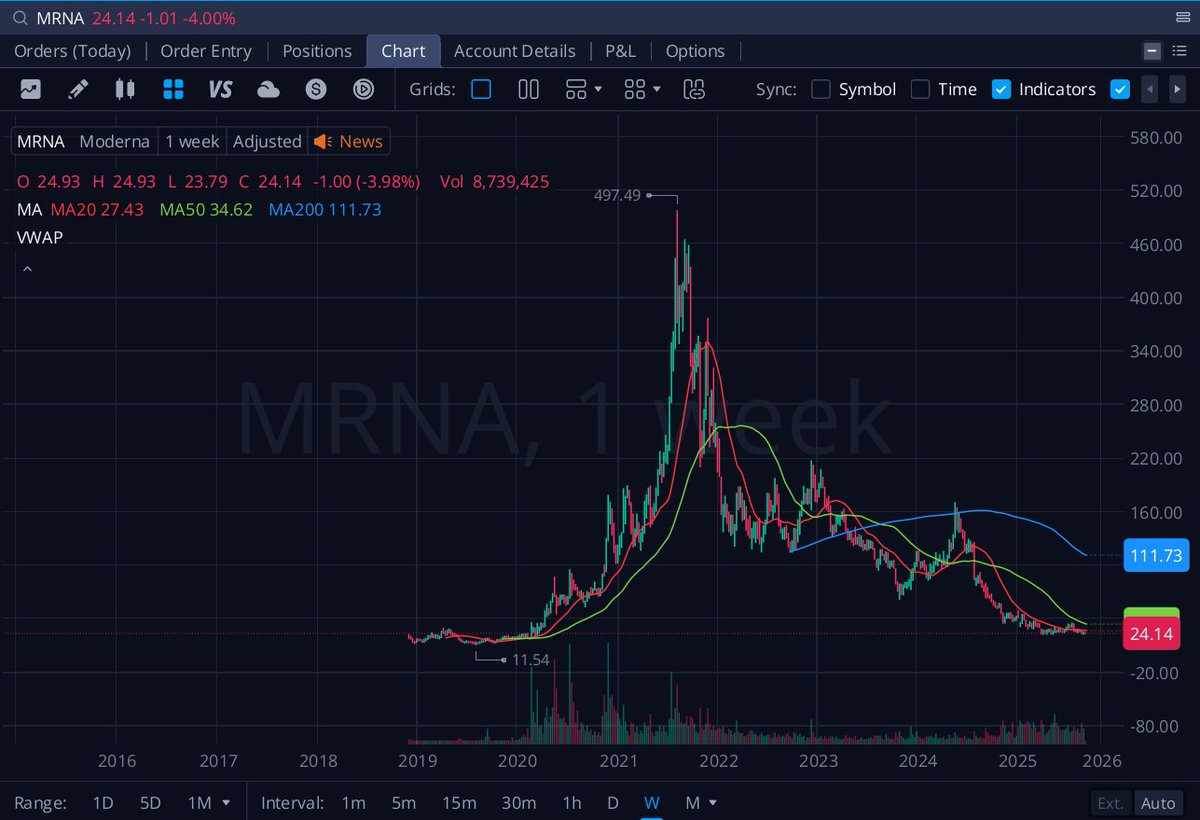This screenshot has height=820, width=1200.
Task: Switch to the Order Entry tab
Action: (206, 50)
